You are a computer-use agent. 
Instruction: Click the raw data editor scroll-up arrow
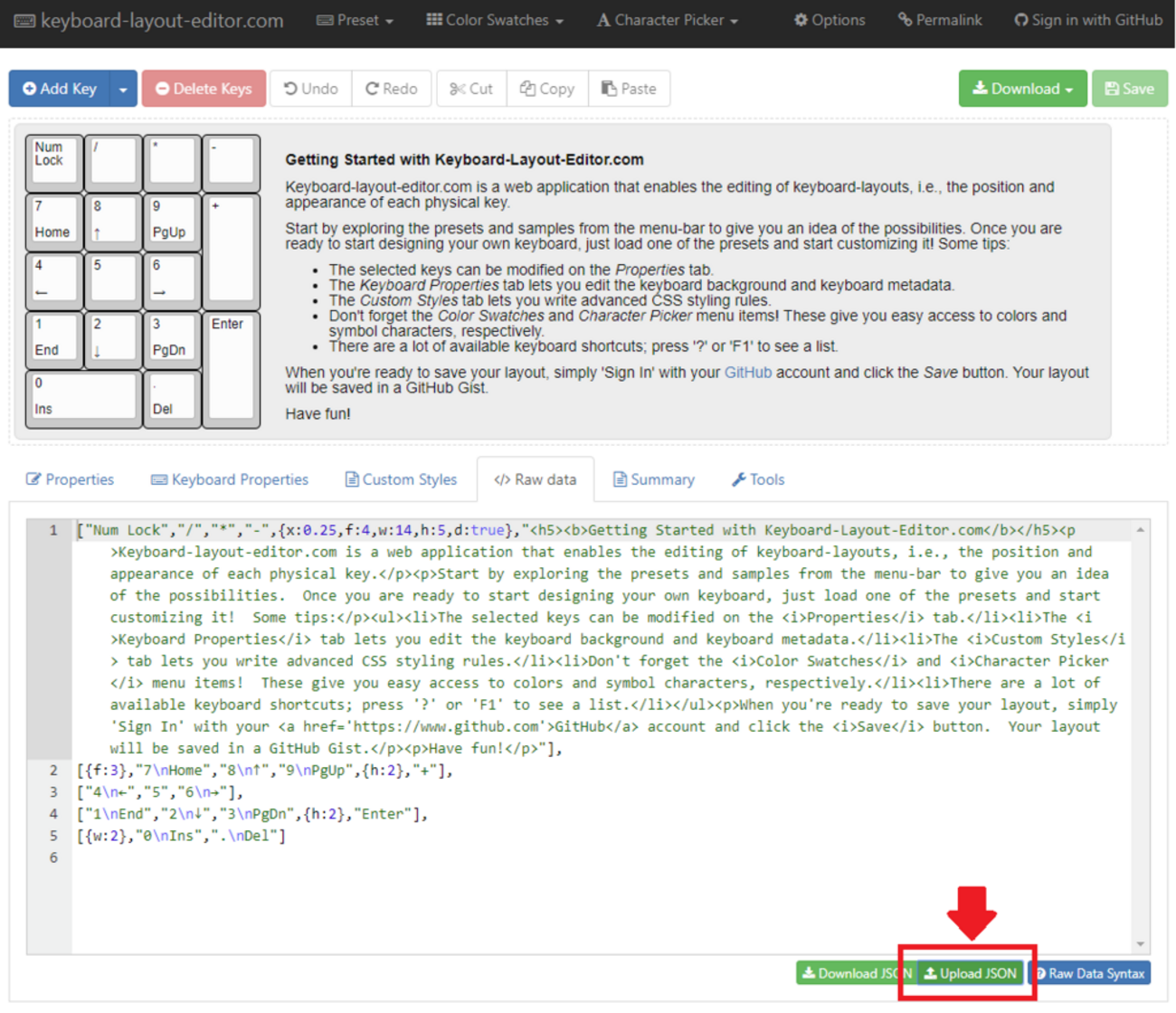[1141, 530]
